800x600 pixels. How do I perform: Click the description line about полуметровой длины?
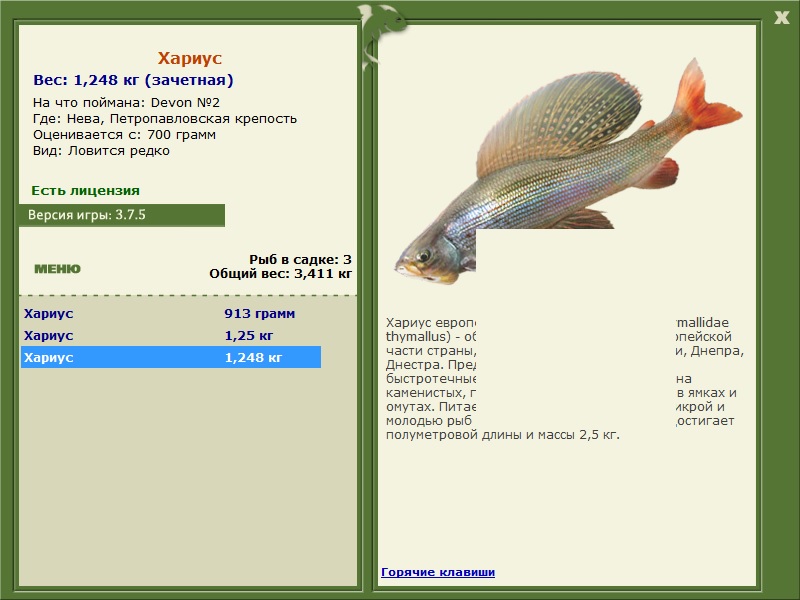pos(503,435)
